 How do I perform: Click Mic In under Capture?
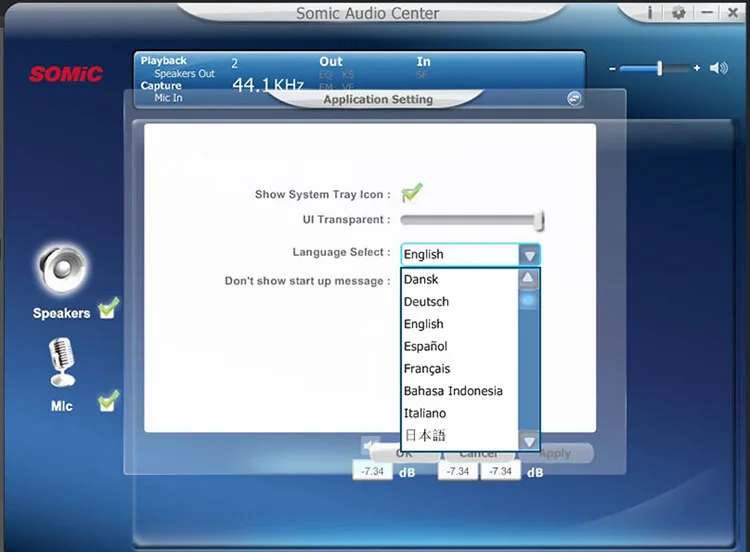pyautogui.click(x=168, y=98)
